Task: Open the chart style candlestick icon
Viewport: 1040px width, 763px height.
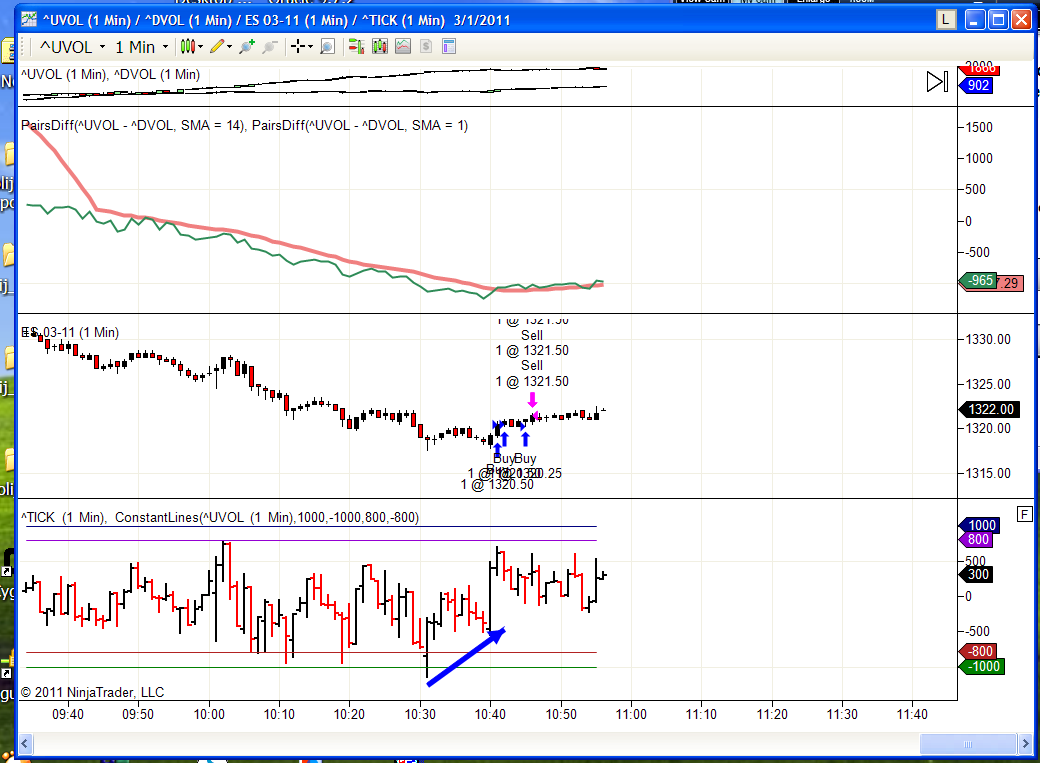Action: click(188, 46)
